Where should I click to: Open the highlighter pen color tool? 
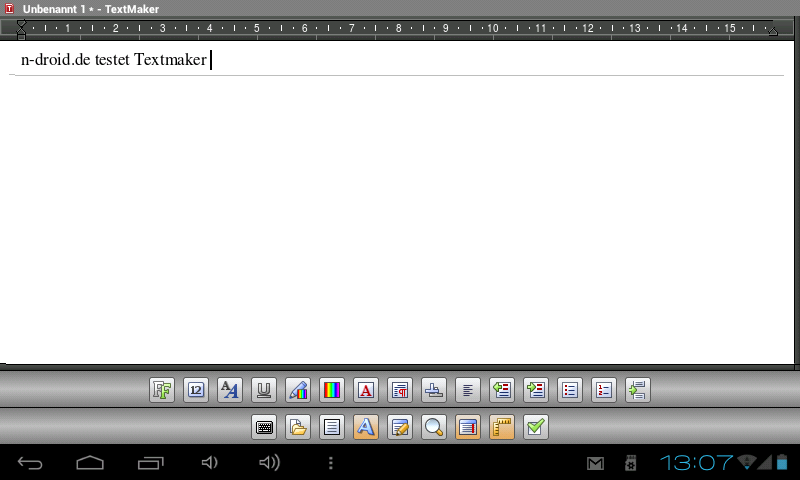click(298, 390)
